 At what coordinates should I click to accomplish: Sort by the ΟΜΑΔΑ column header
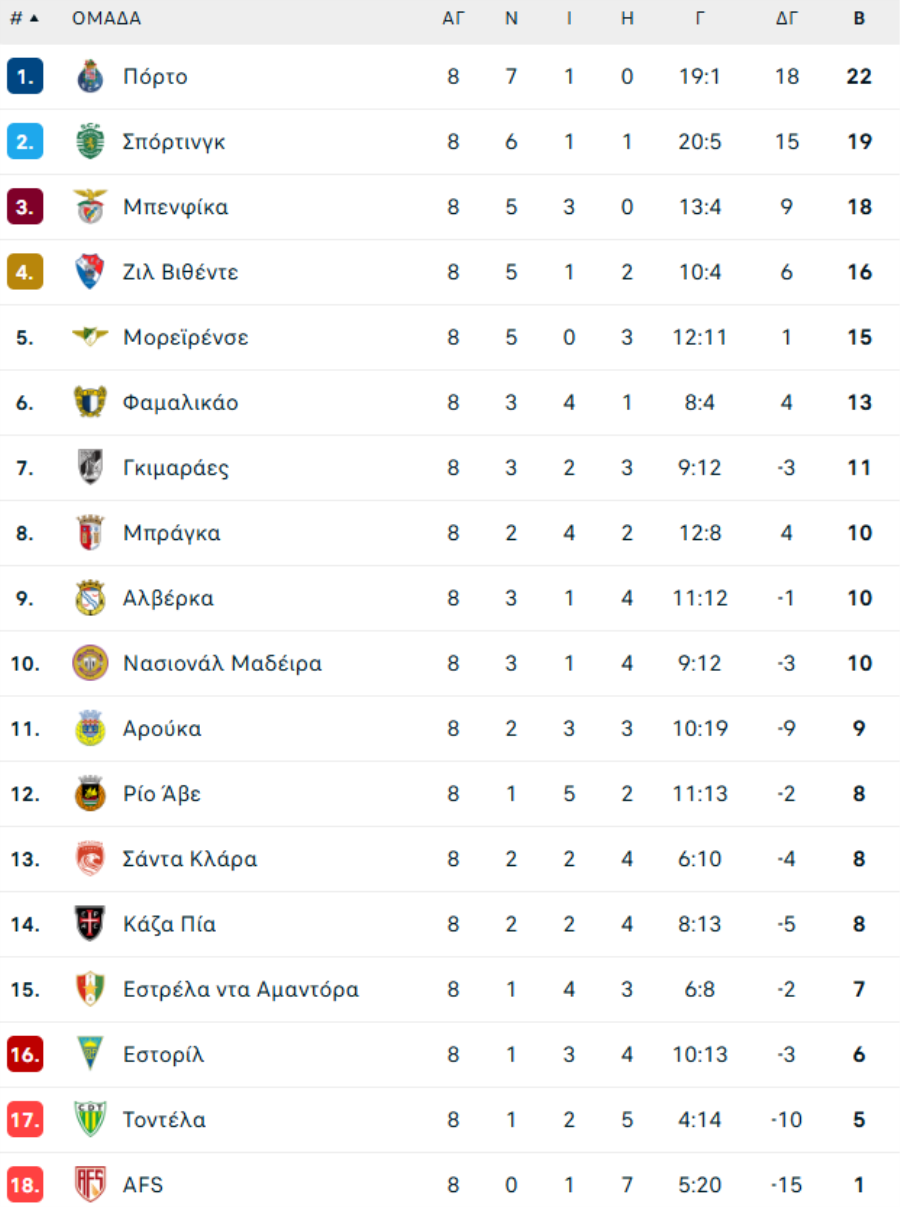click(x=106, y=19)
